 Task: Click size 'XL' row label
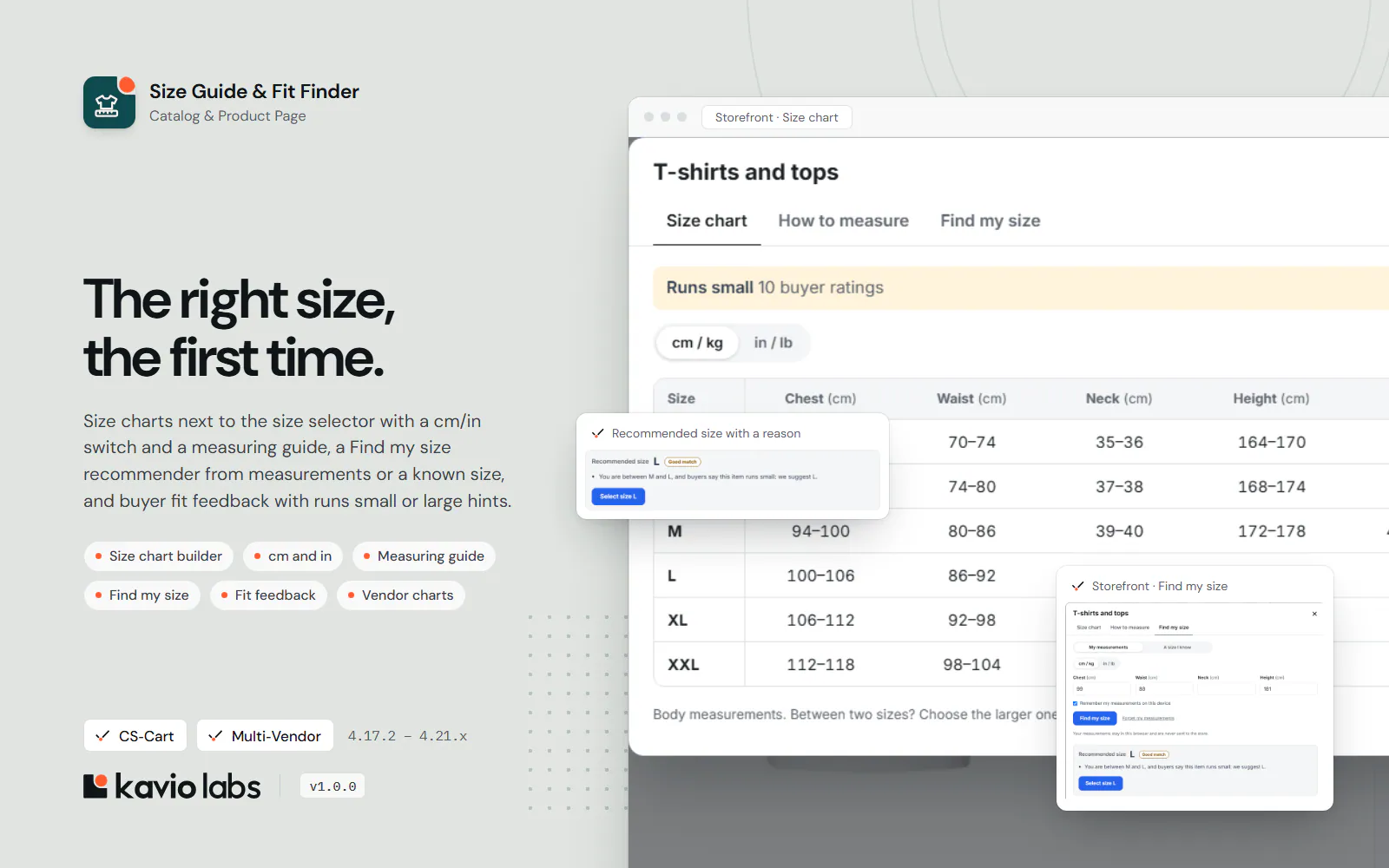click(677, 621)
